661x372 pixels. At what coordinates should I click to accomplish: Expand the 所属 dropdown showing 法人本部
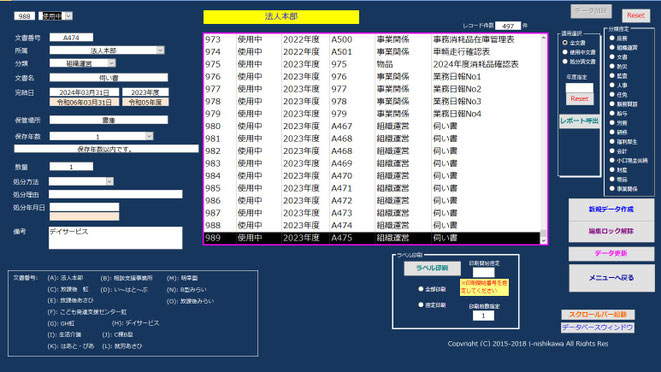coord(160,50)
